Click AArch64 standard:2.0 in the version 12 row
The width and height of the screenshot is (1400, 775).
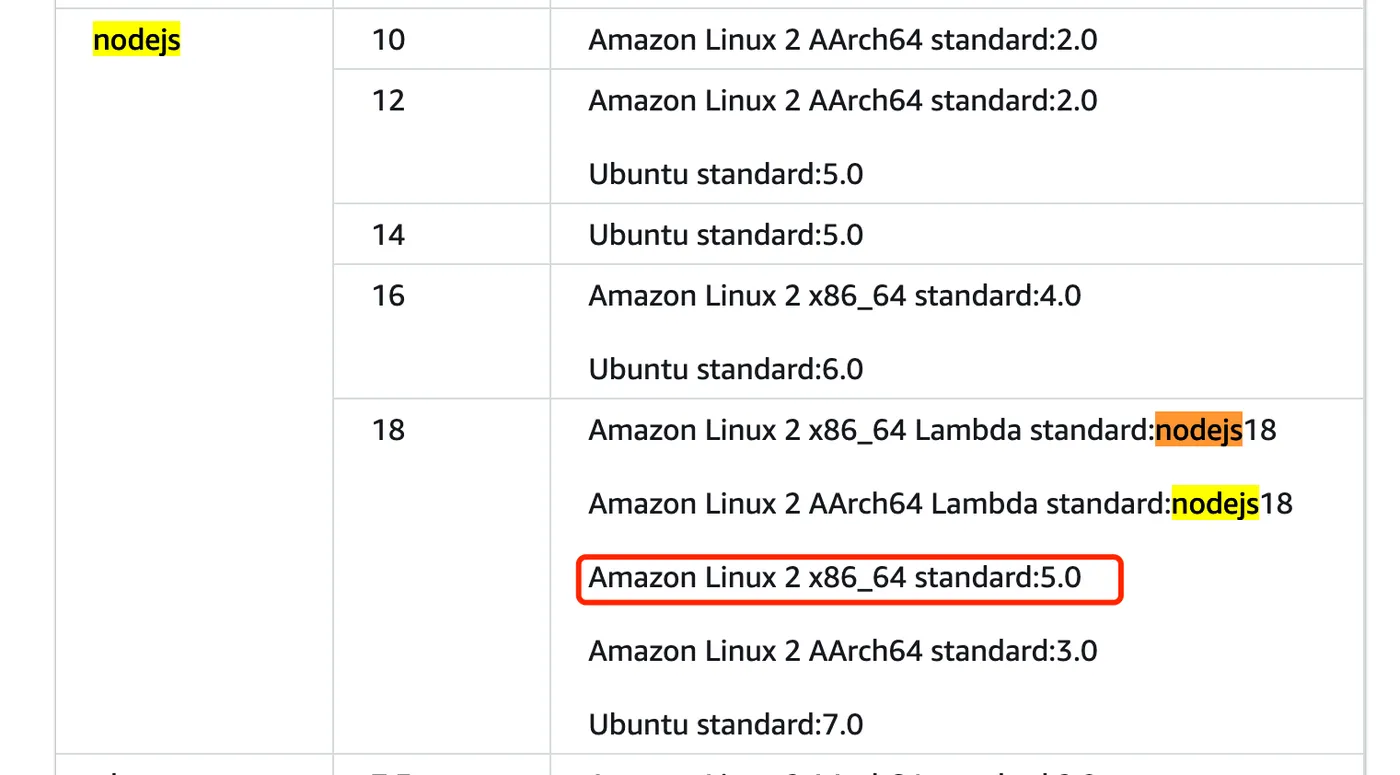pos(842,100)
